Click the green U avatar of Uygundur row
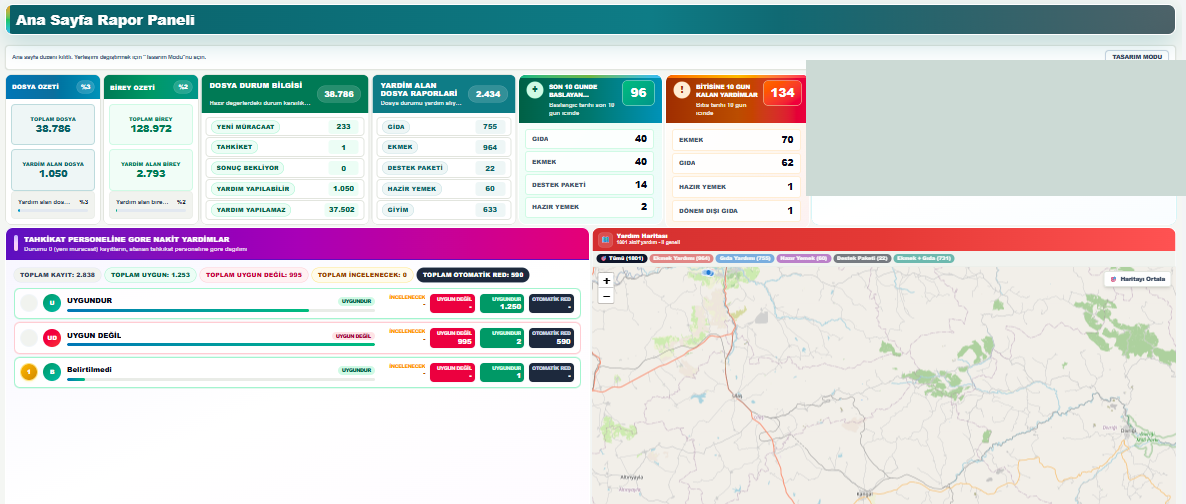The width and height of the screenshot is (1186, 504). pyautogui.click(x=52, y=303)
